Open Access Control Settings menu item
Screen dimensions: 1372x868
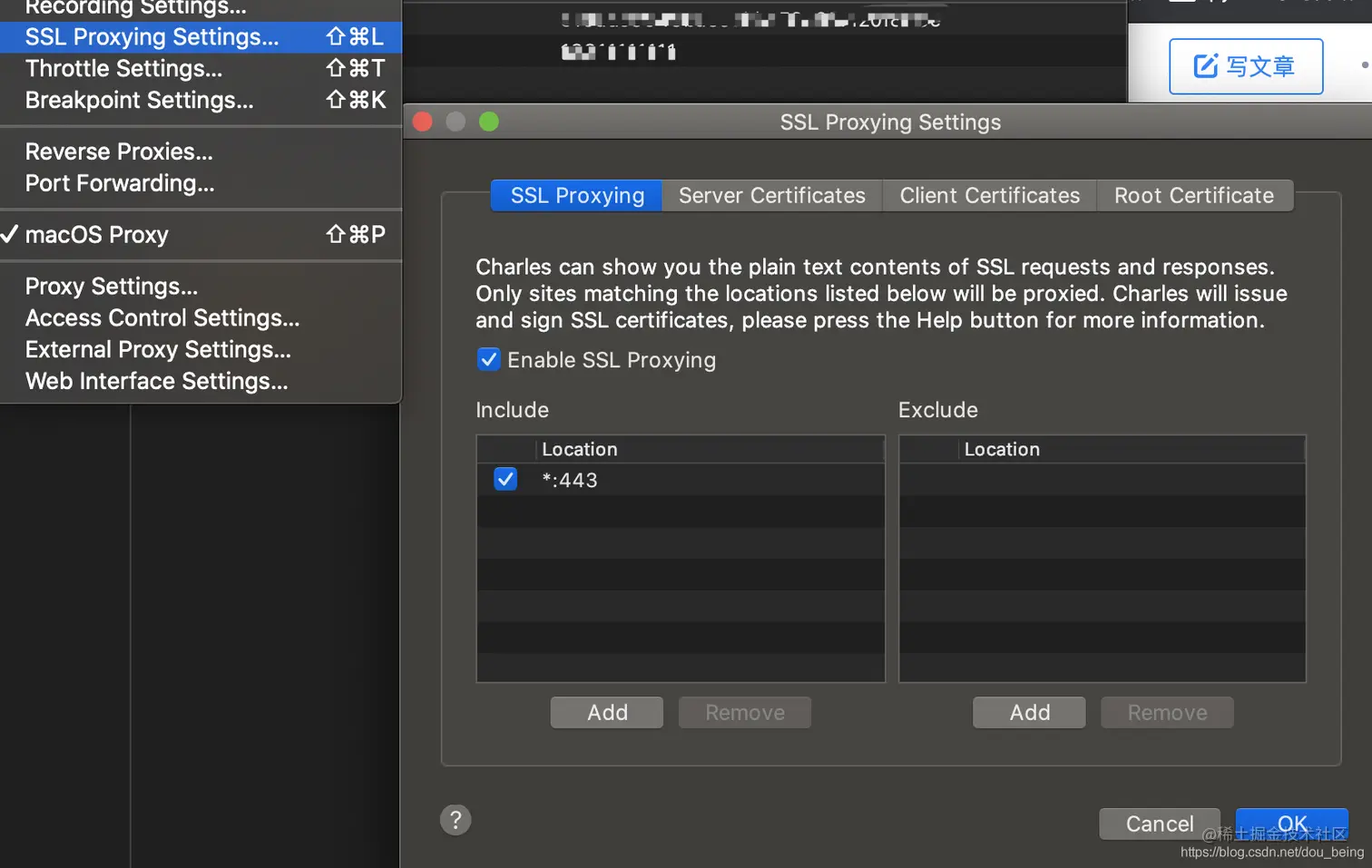[201, 318]
